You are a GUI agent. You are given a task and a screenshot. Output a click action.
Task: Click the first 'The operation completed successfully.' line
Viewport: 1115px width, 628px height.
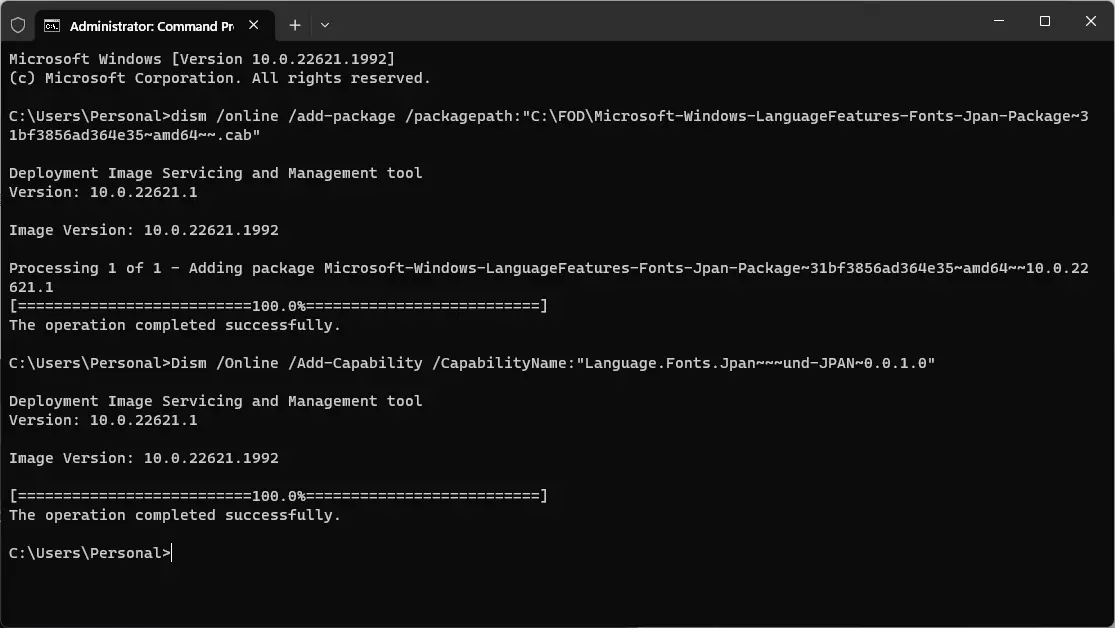coord(175,325)
